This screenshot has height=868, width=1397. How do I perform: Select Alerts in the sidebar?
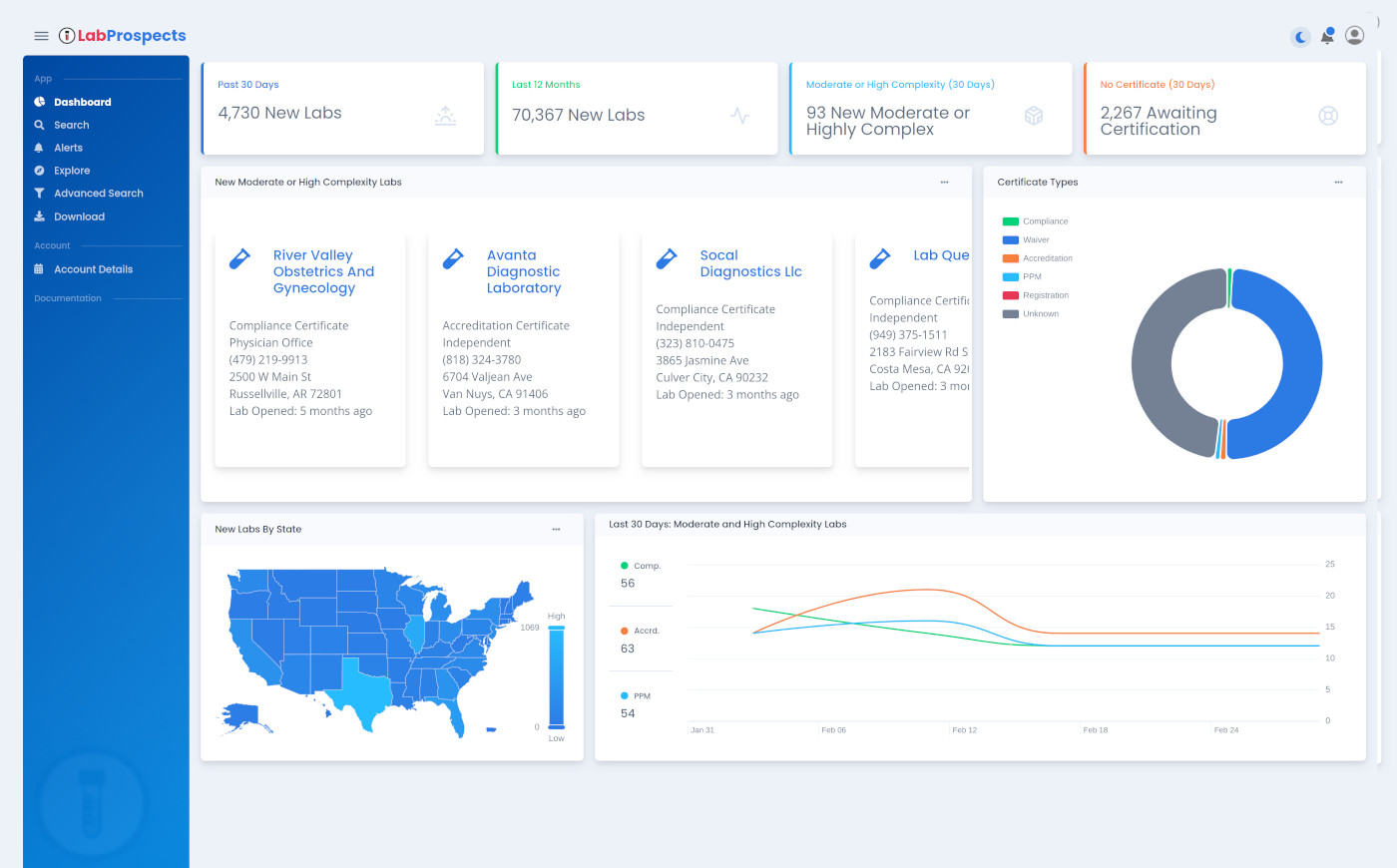point(68,148)
